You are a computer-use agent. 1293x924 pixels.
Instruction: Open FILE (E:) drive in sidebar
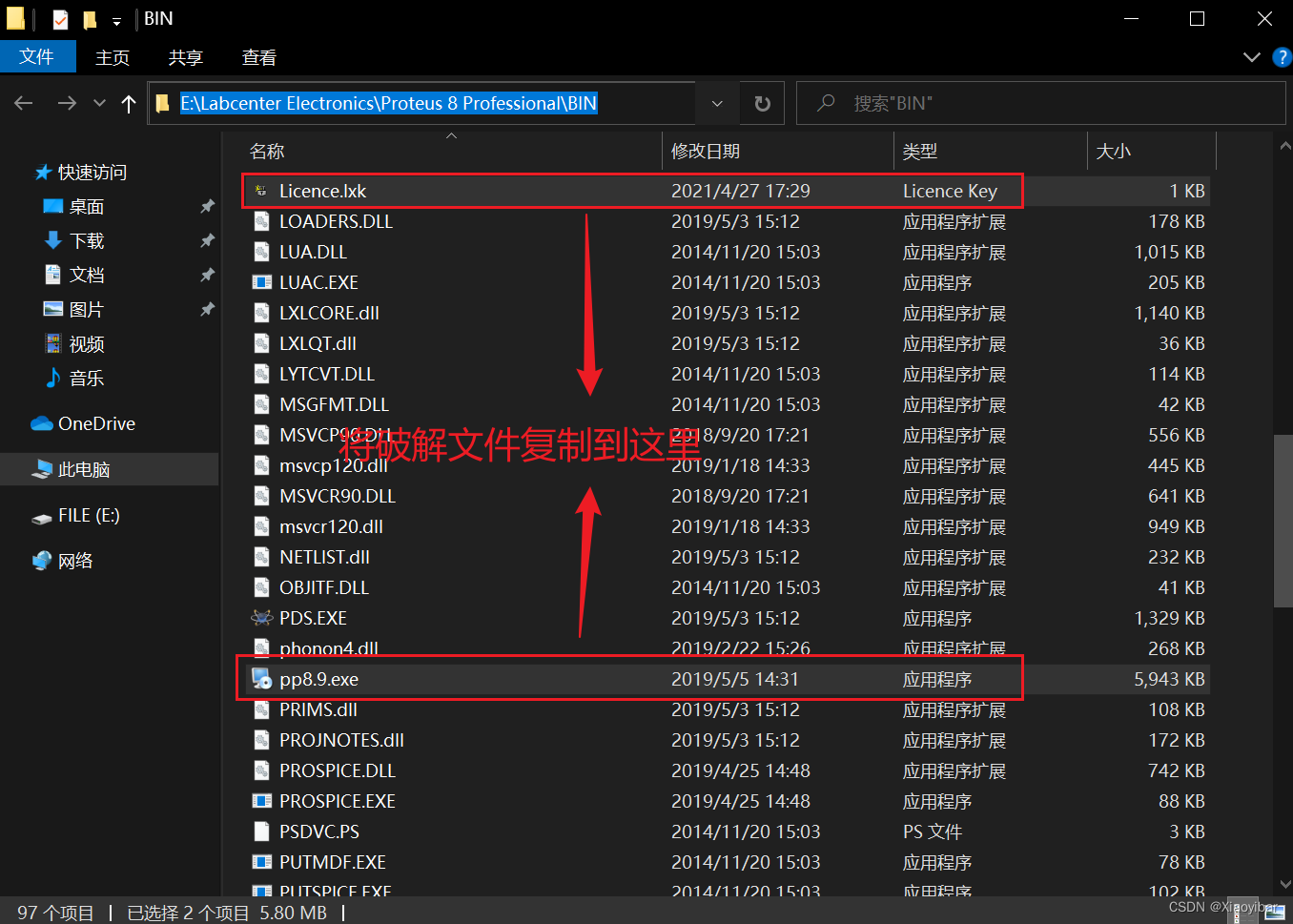pyautogui.click(x=75, y=515)
